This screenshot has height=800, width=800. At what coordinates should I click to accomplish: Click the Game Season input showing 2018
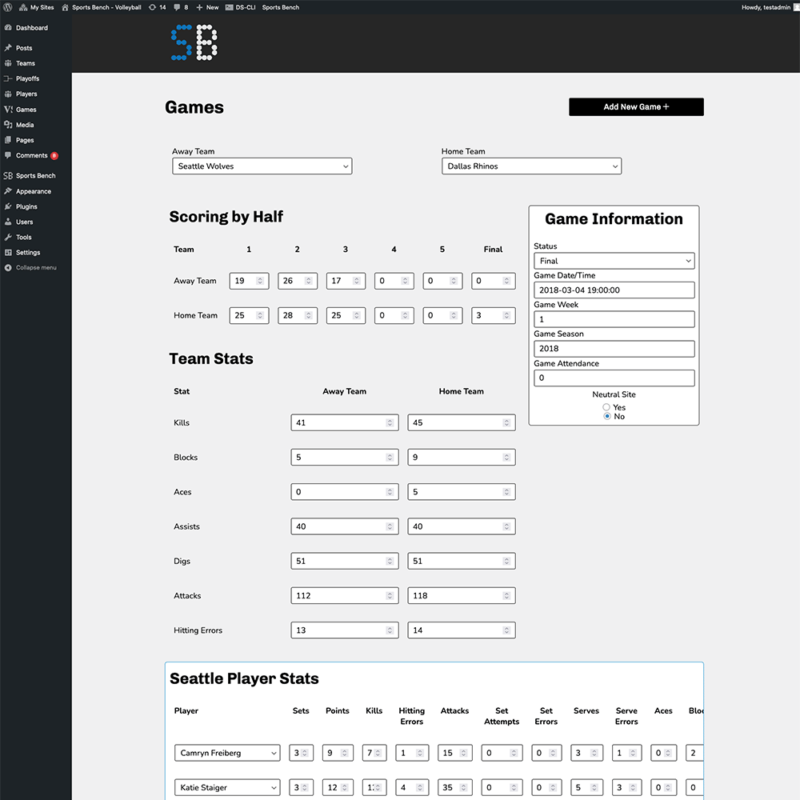pos(614,348)
